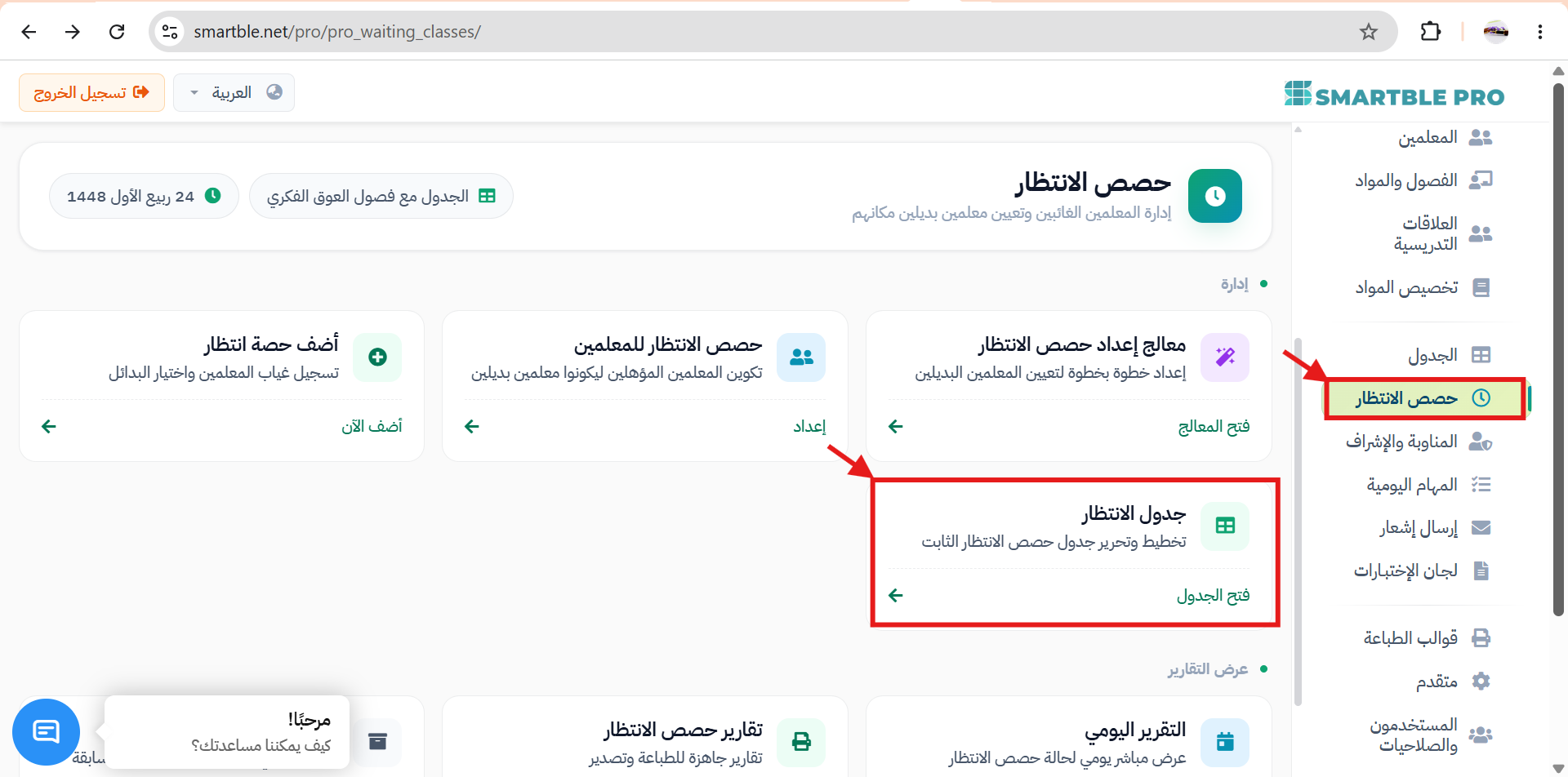Open the blue chat support bubble
Screen dimensions: 1568x777
pos(46,732)
